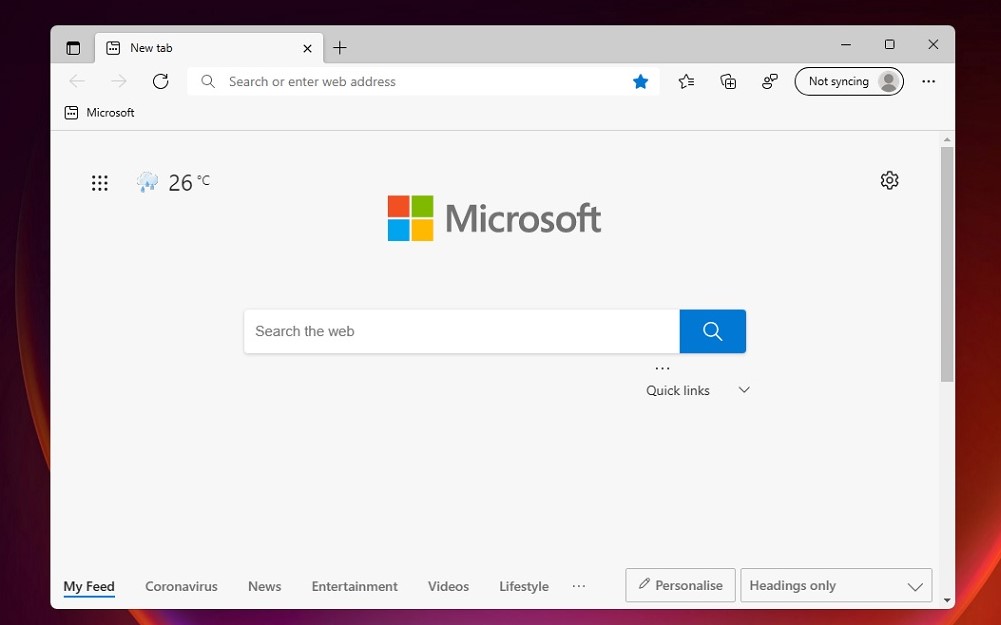The height and width of the screenshot is (625, 1001).
Task: Click the Personalise button
Action: coord(681,585)
